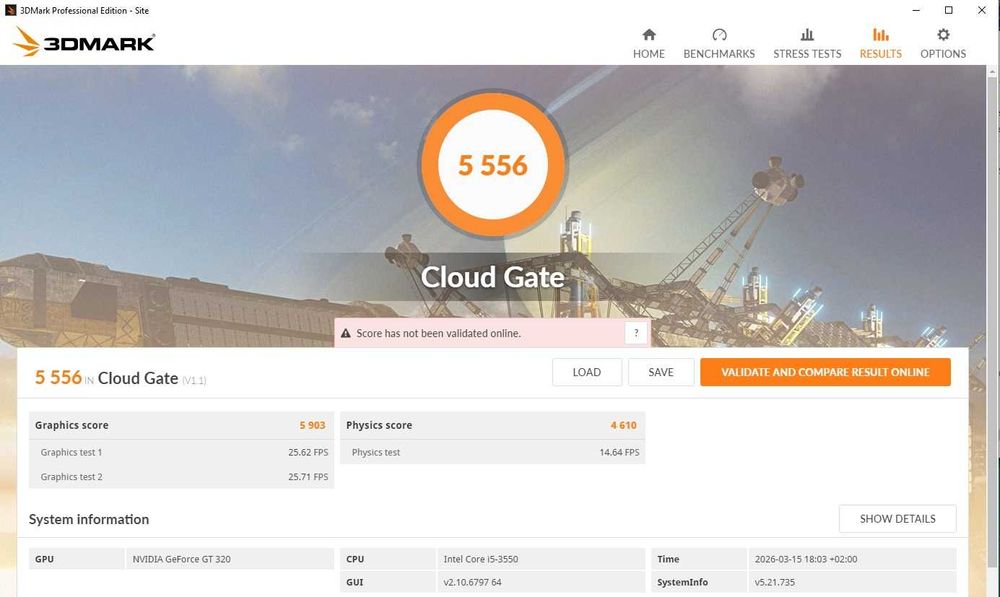The image size is (1000, 597).
Task: Click the Benchmarks gauge icon
Action: pos(719,34)
